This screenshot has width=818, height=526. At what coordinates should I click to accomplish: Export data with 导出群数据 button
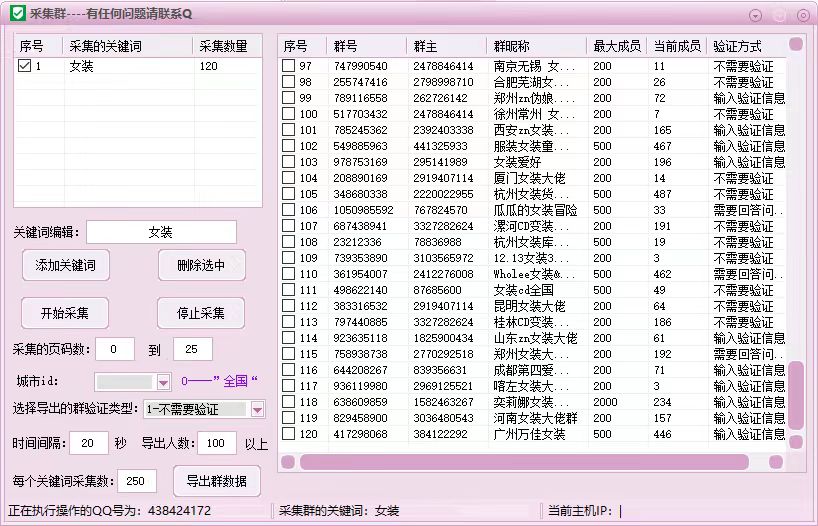point(216,481)
